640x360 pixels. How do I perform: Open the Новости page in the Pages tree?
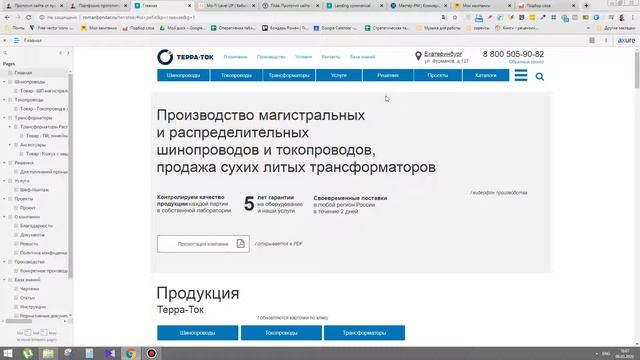29,244
